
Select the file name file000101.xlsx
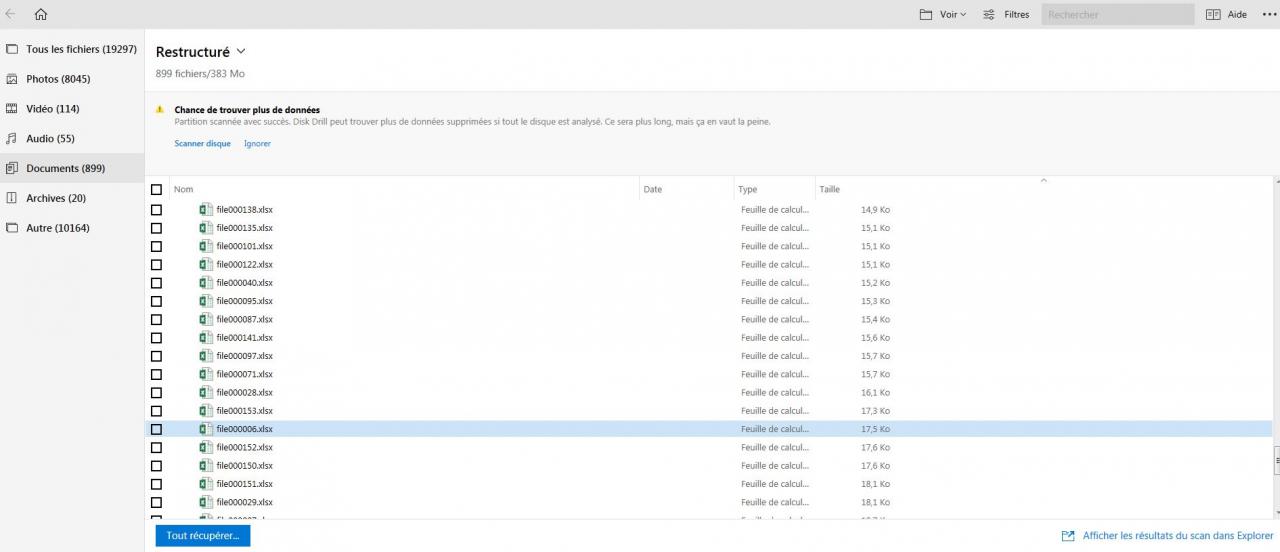[245, 246]
